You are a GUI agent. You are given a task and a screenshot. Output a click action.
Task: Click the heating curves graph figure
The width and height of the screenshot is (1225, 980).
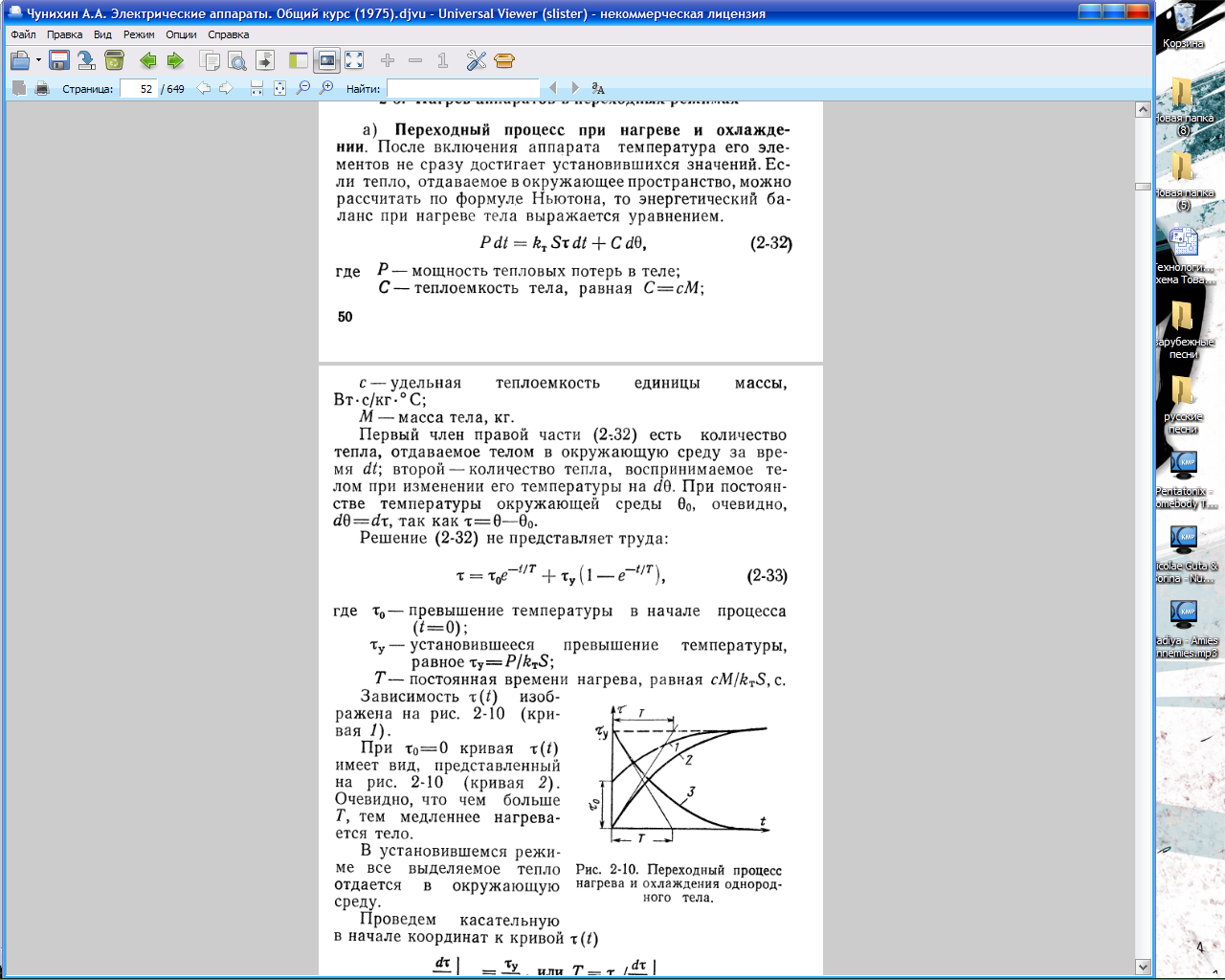tap(679, 775)
